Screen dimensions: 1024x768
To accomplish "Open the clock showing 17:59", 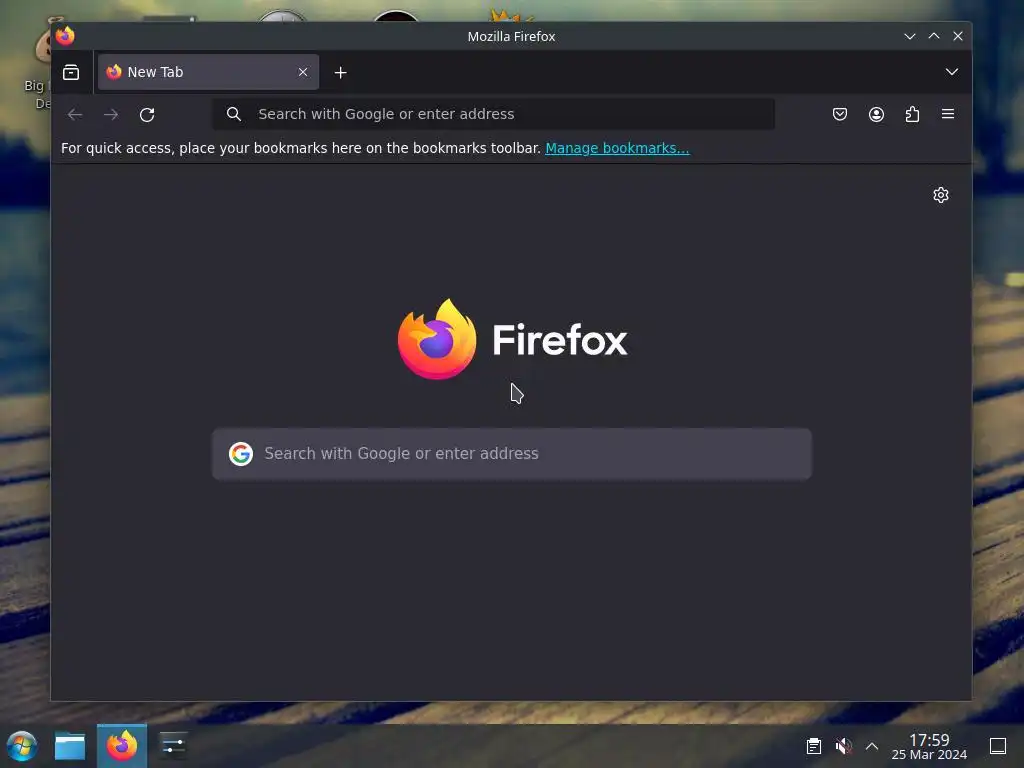I will [929, 746].
